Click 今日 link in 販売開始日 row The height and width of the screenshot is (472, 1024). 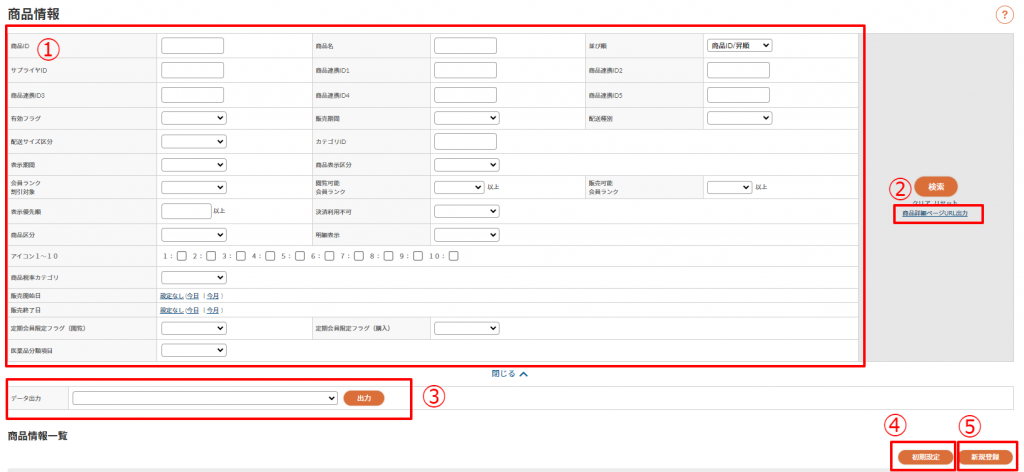click(193, 296)
